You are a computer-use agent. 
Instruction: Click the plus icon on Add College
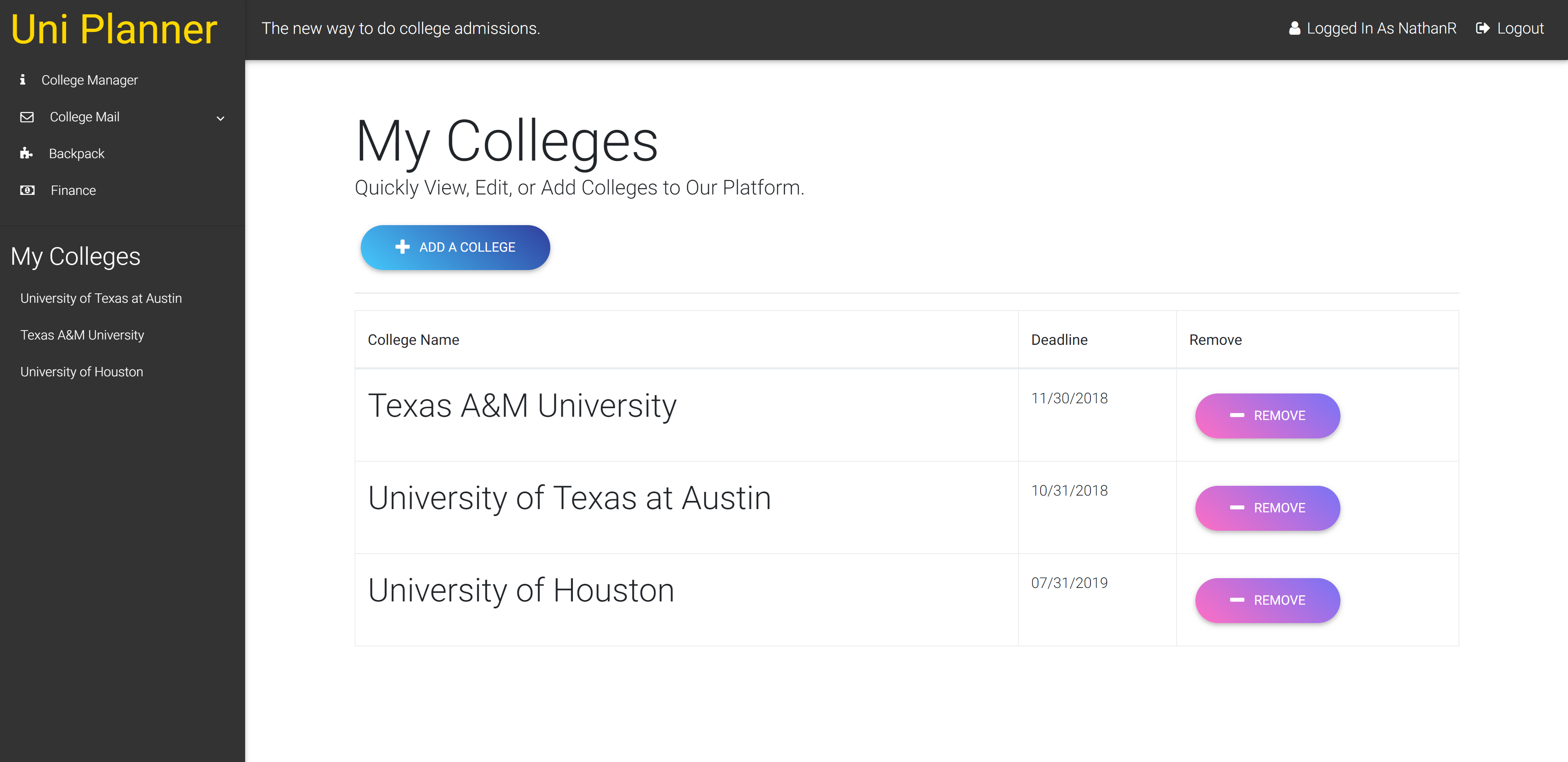(402, 247)
